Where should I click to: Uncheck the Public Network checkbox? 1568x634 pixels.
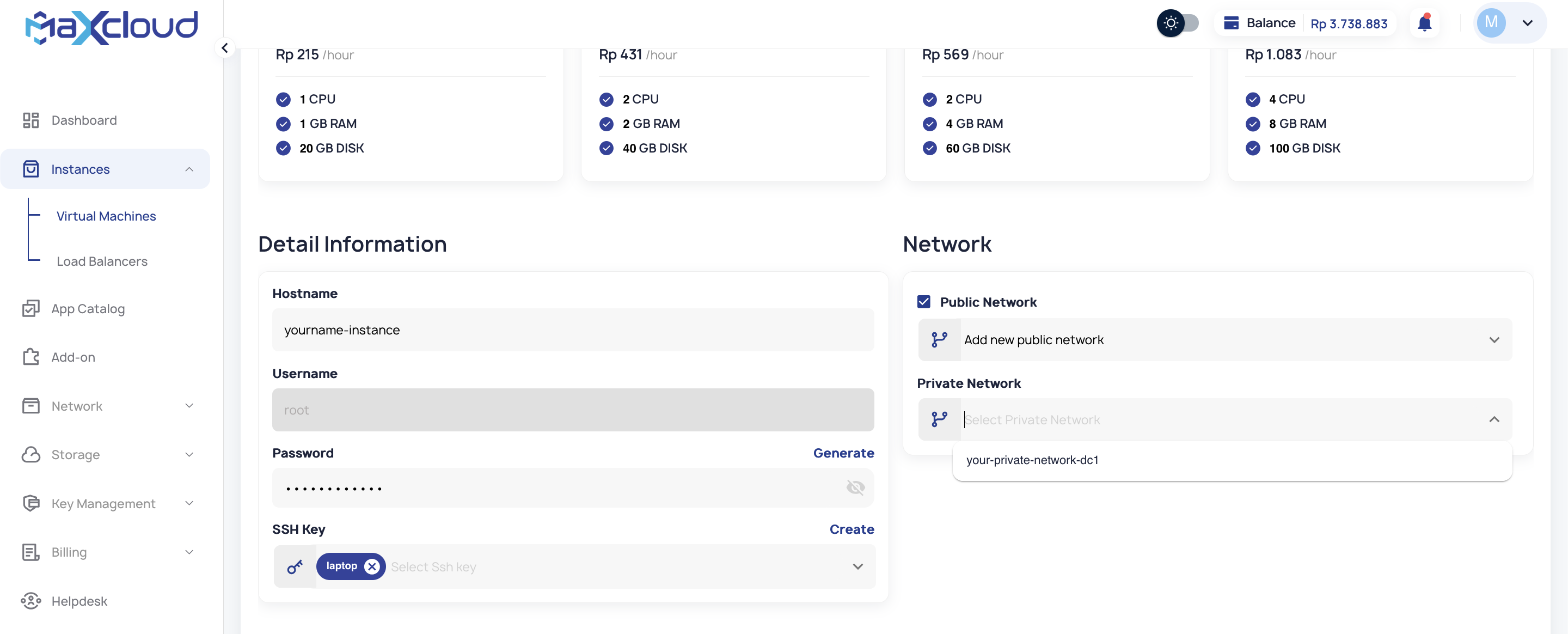click(923, 301)
